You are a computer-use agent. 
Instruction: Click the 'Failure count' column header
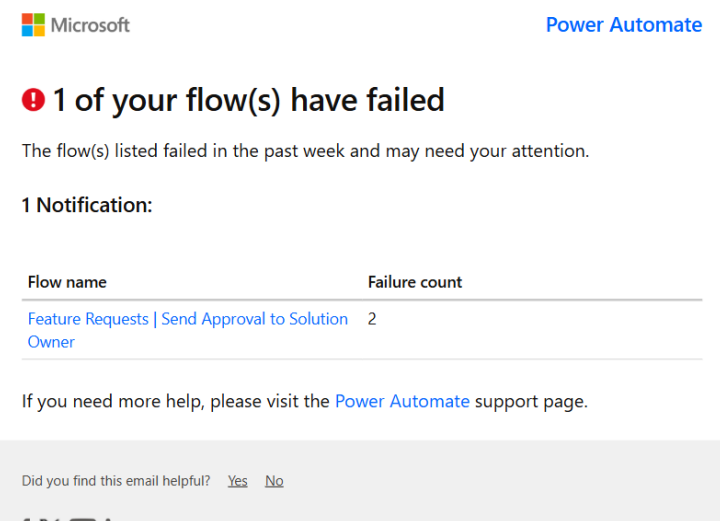415,282
